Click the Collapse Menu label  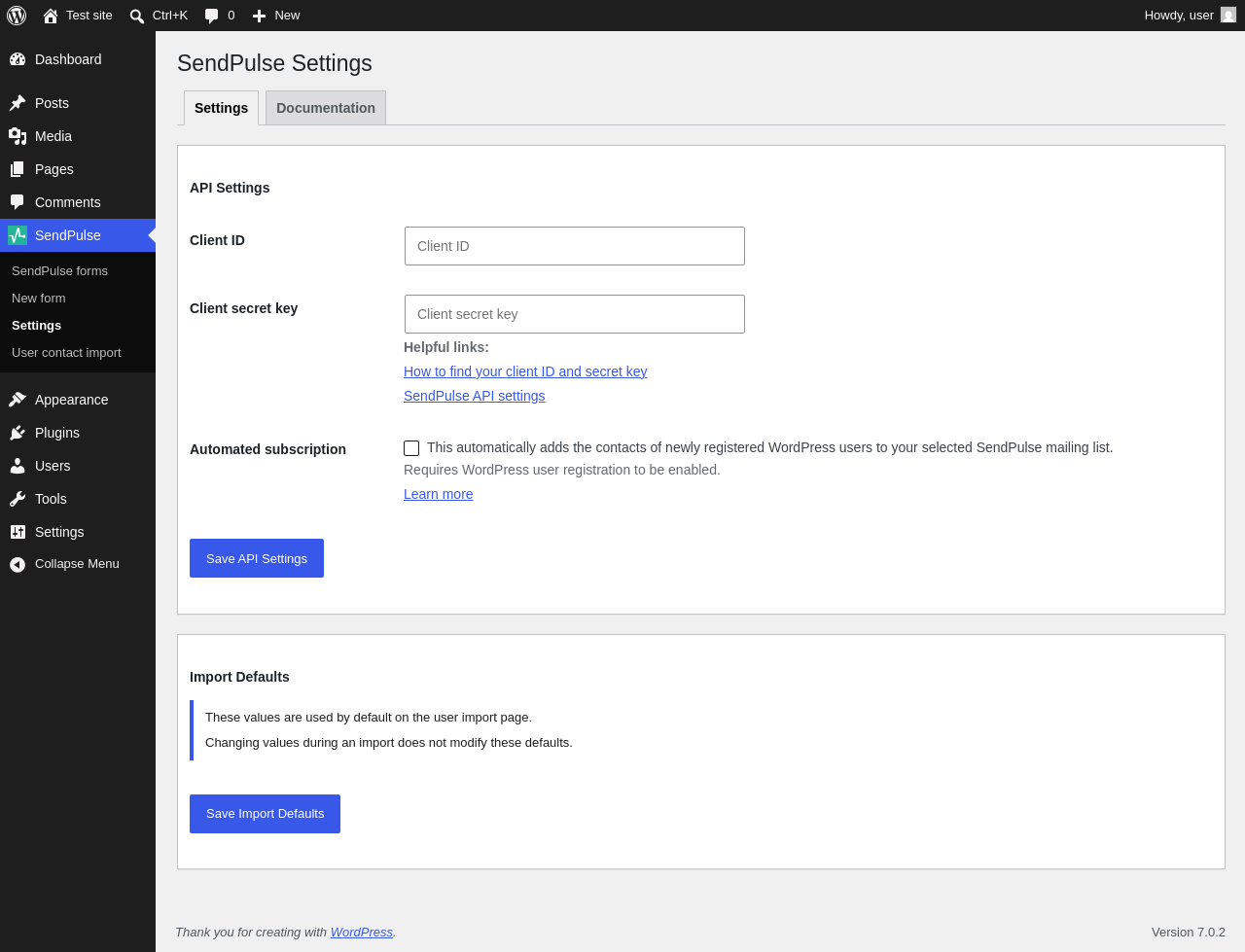point(77,564)
